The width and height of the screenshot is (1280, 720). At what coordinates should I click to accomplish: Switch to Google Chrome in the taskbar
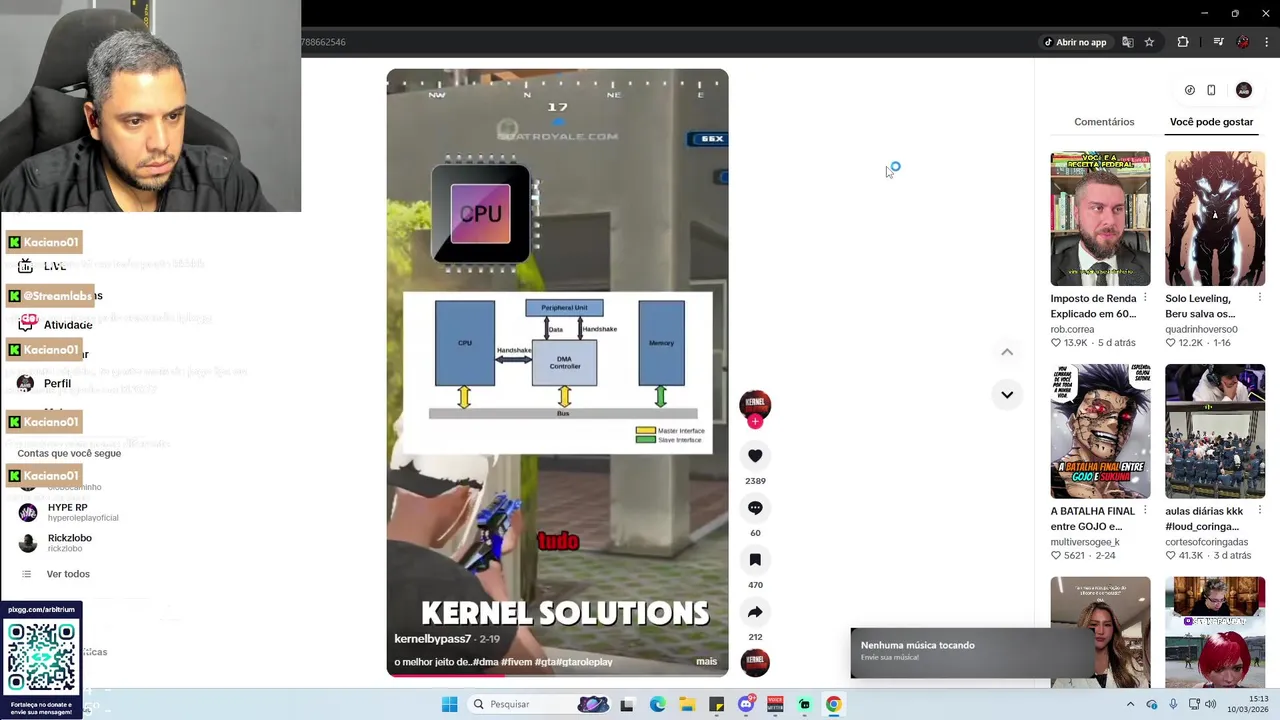coord(833,704)
